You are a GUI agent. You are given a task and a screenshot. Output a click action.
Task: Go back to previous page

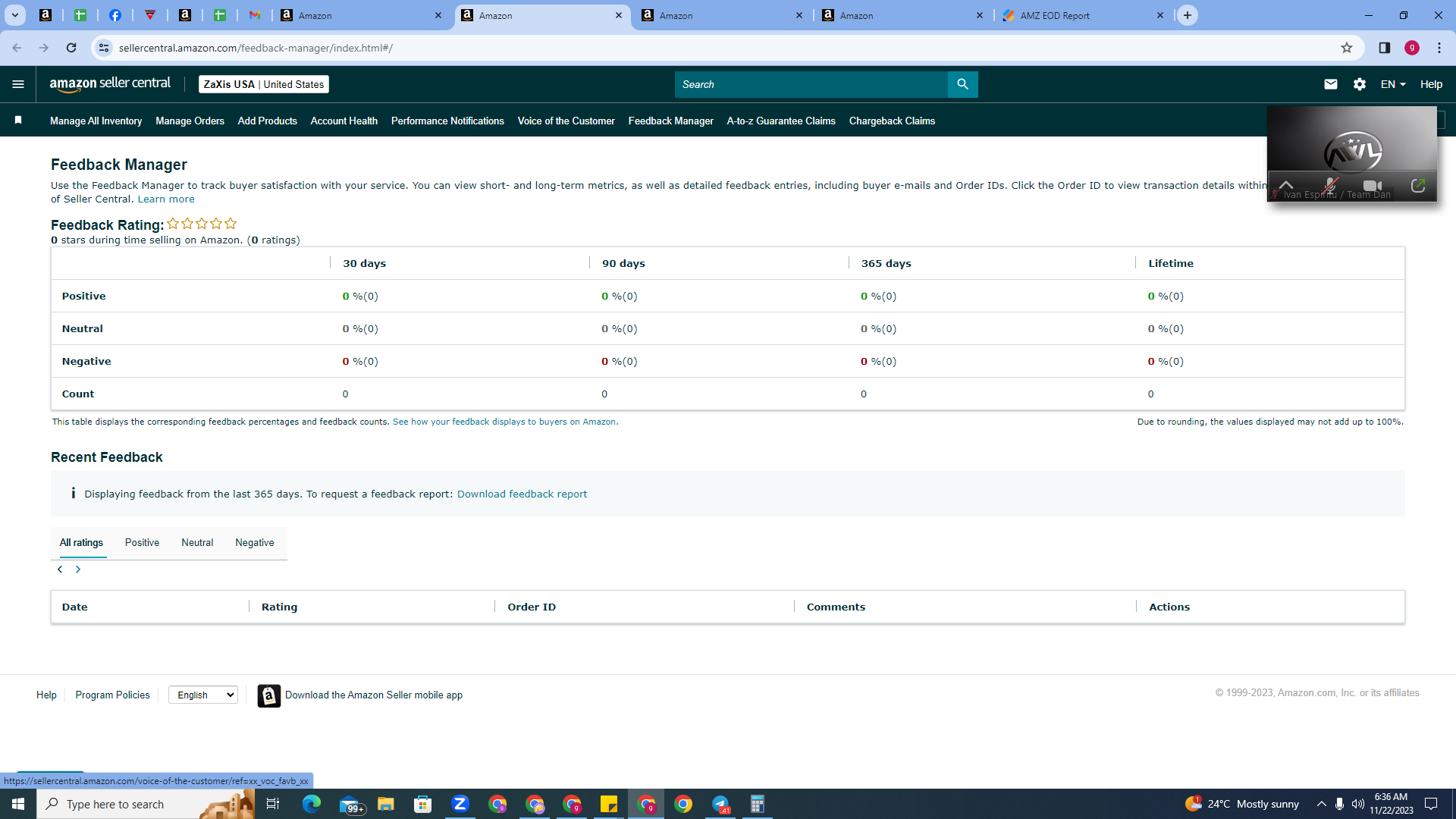17,48
